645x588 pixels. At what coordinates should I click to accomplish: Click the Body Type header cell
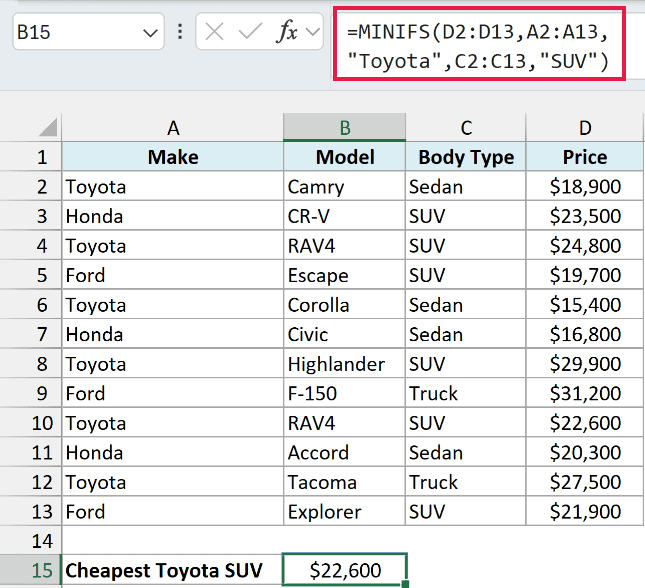click(x=466, y=157)
